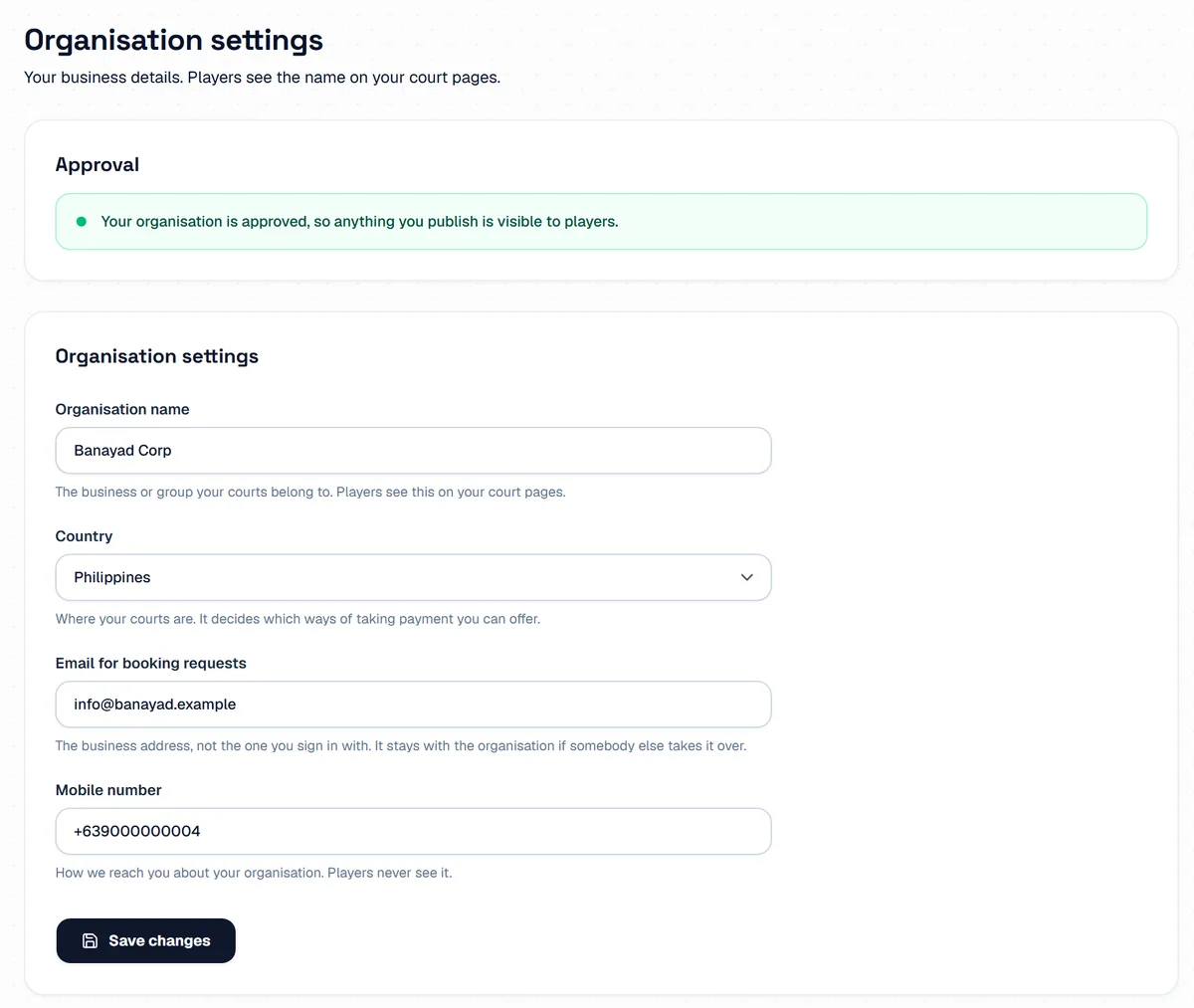
Task: Click the Country label
Action: tap(84, 536)
